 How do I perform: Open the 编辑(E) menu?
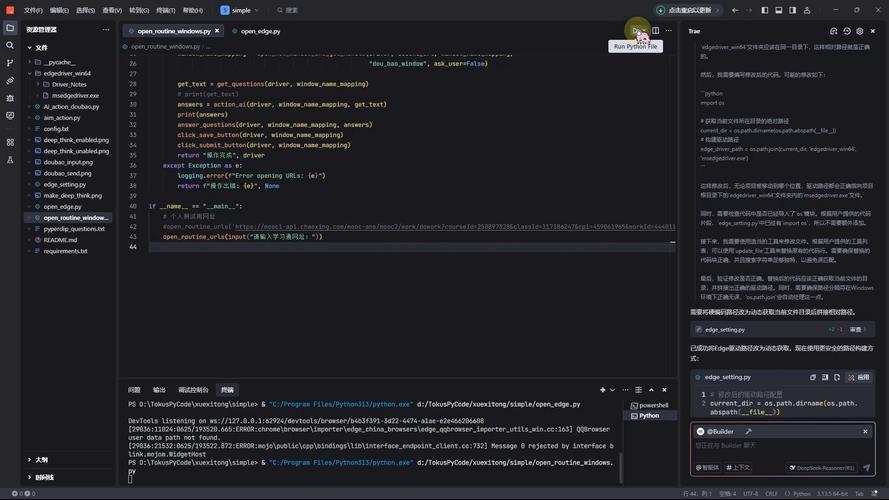(x=59, y=10)
